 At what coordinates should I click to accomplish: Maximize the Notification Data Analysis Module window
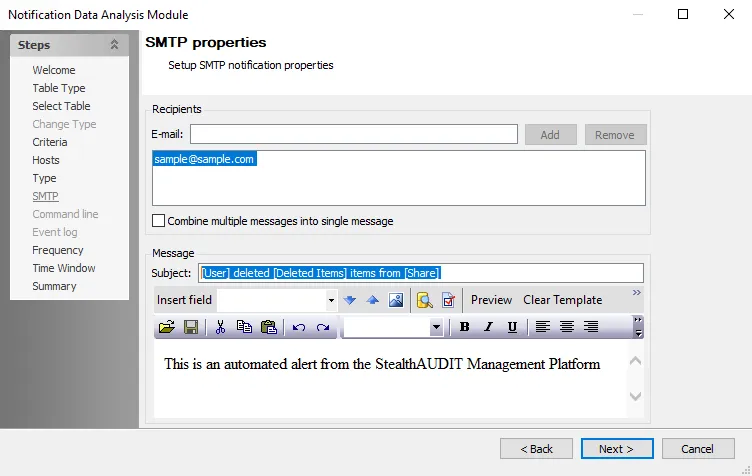[x=683, y=14]
